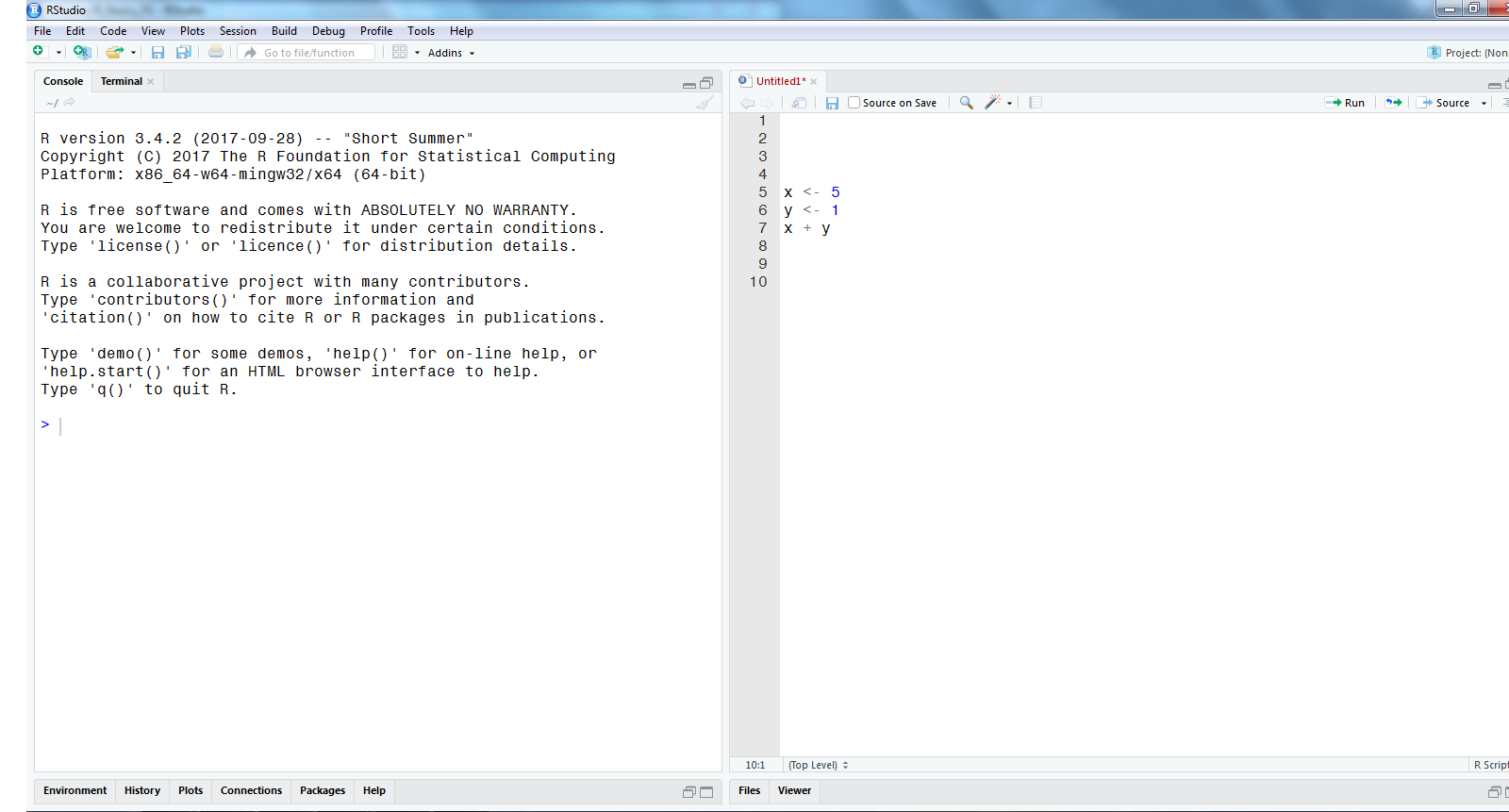Open the View menu
This screenshot has width=1509, height=812.
click(153, 31)
